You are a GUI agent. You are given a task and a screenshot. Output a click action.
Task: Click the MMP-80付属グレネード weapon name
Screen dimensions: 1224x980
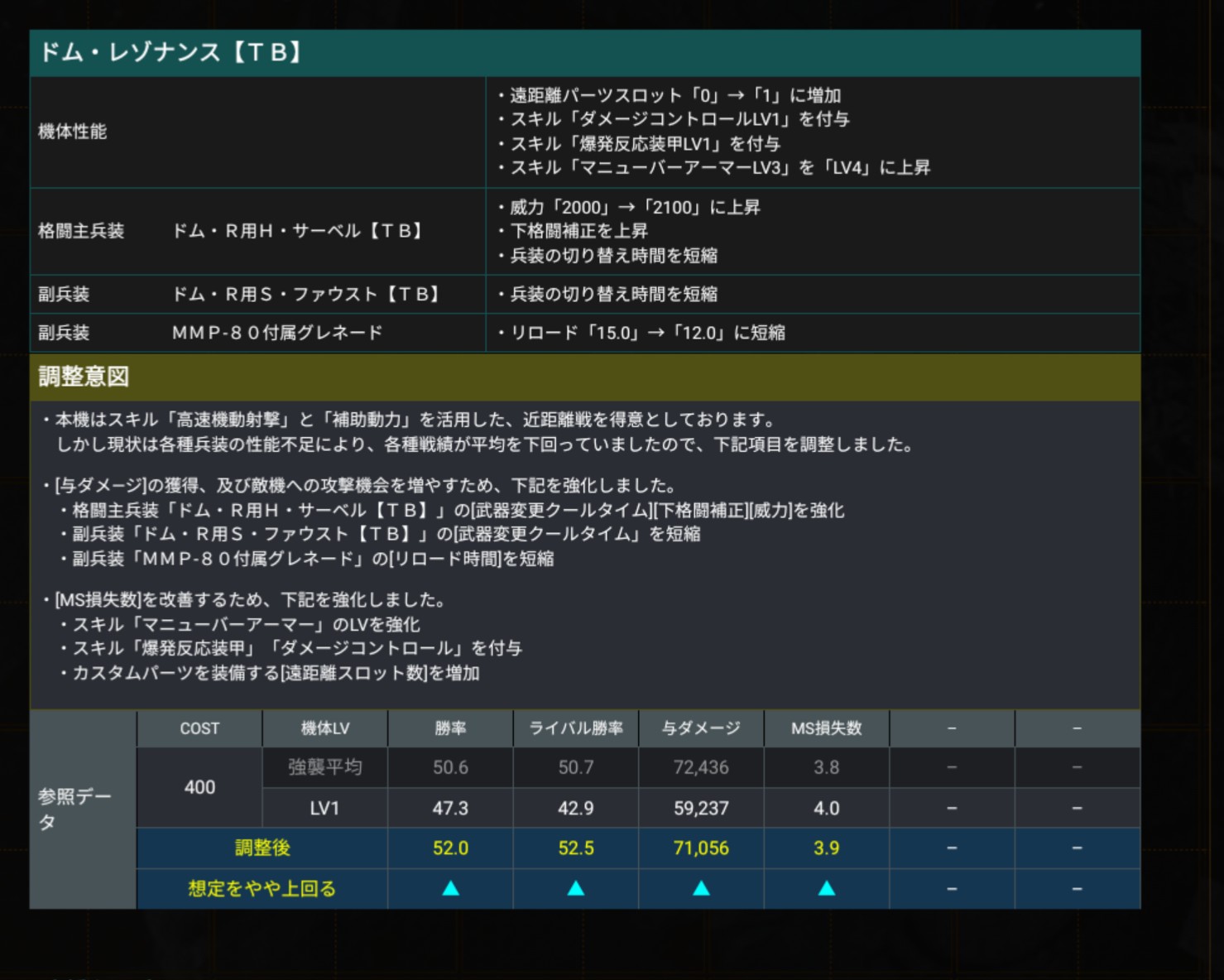(277, 333)
